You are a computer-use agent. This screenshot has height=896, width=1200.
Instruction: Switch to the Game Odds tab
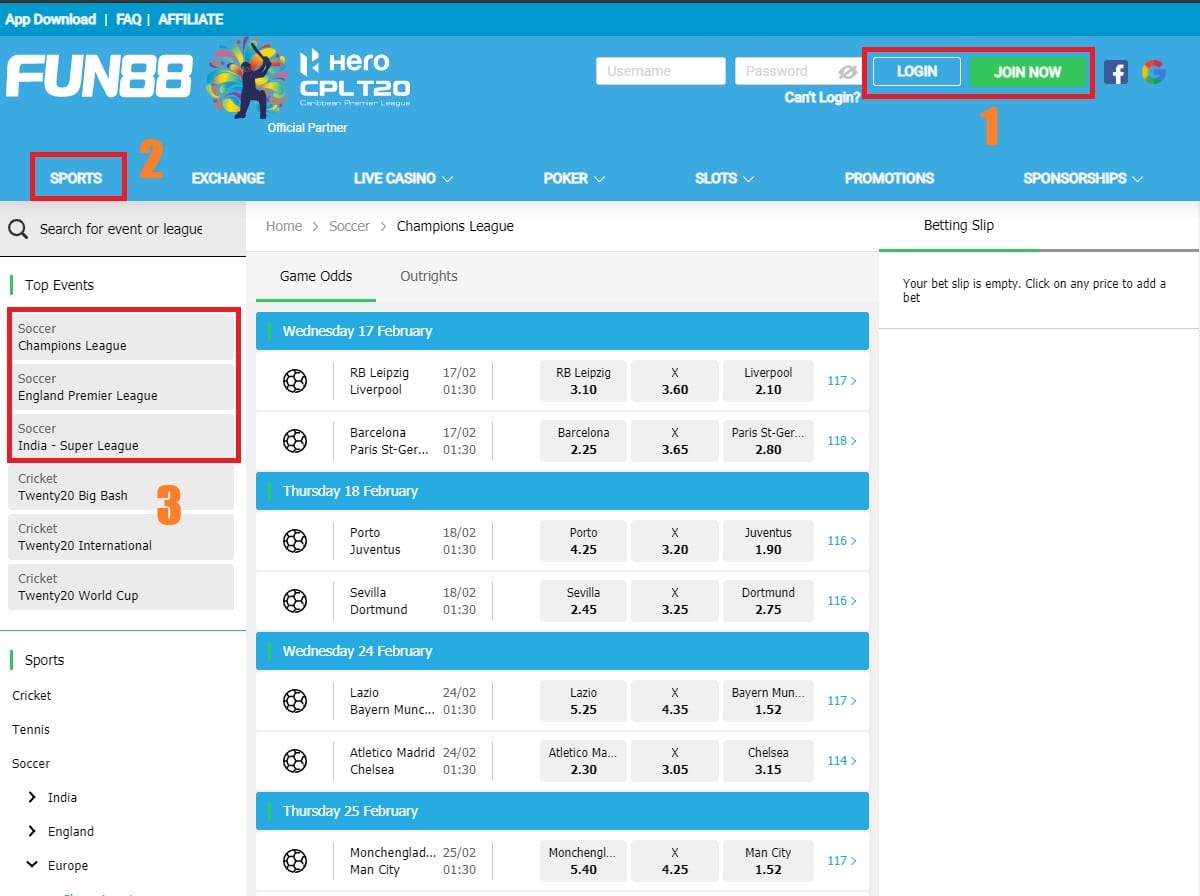pyautogui.click(x=316, y=276)
